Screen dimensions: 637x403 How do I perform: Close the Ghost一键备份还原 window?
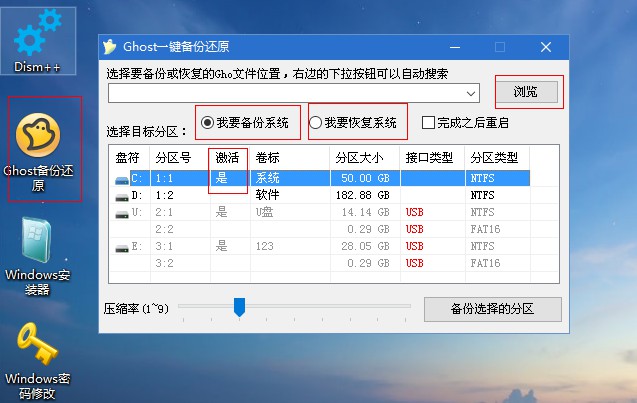click(x=546, y=47)
